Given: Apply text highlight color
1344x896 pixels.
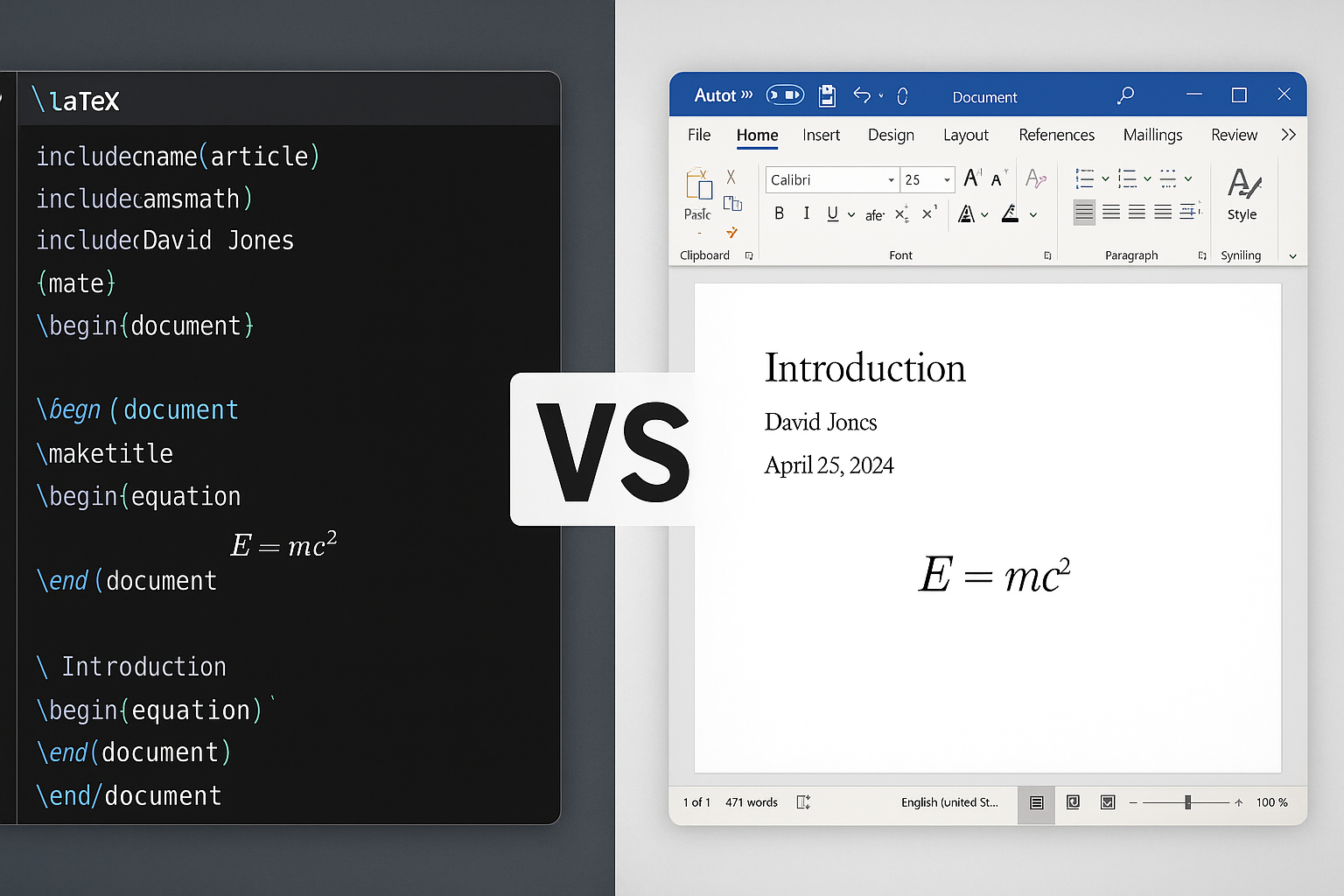Looking at the screenshot, I should (1010, 213).
